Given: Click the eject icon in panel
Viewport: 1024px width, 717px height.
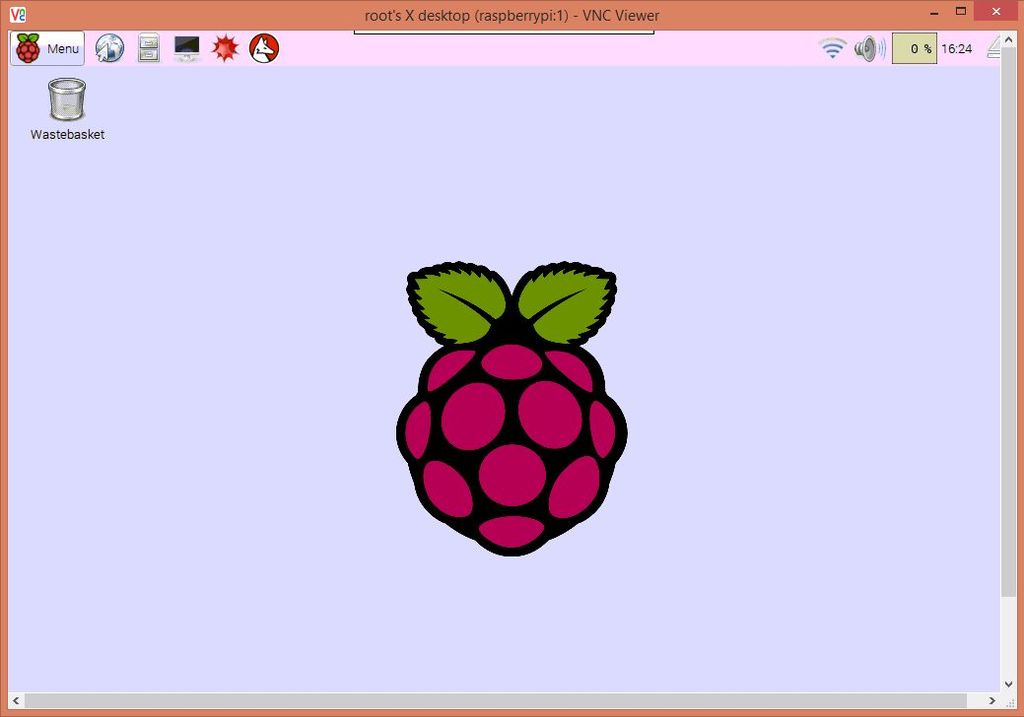Looking at the screenshot, I should [x=993, y=48].
